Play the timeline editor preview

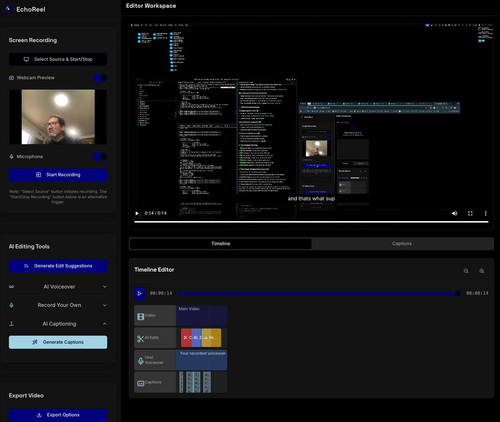click(140, 294)
